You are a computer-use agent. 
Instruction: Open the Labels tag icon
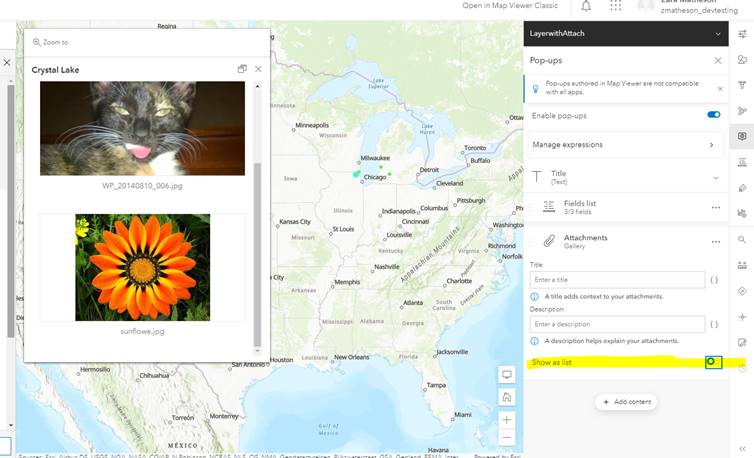click(742, 188)
